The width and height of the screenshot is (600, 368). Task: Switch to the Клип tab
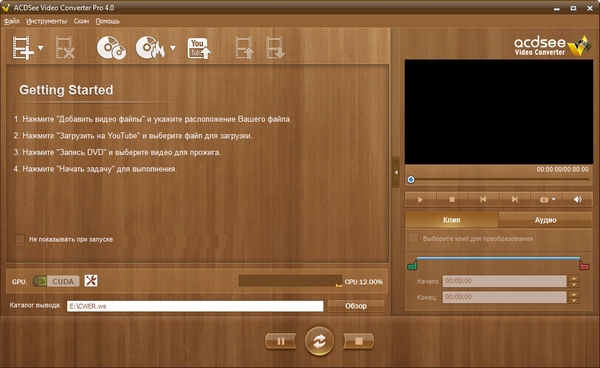[452, 220]
